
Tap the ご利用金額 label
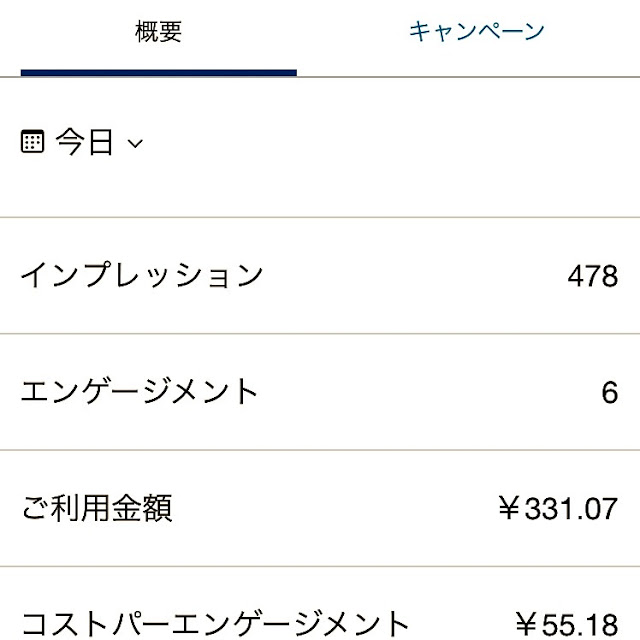pos(97,508)
